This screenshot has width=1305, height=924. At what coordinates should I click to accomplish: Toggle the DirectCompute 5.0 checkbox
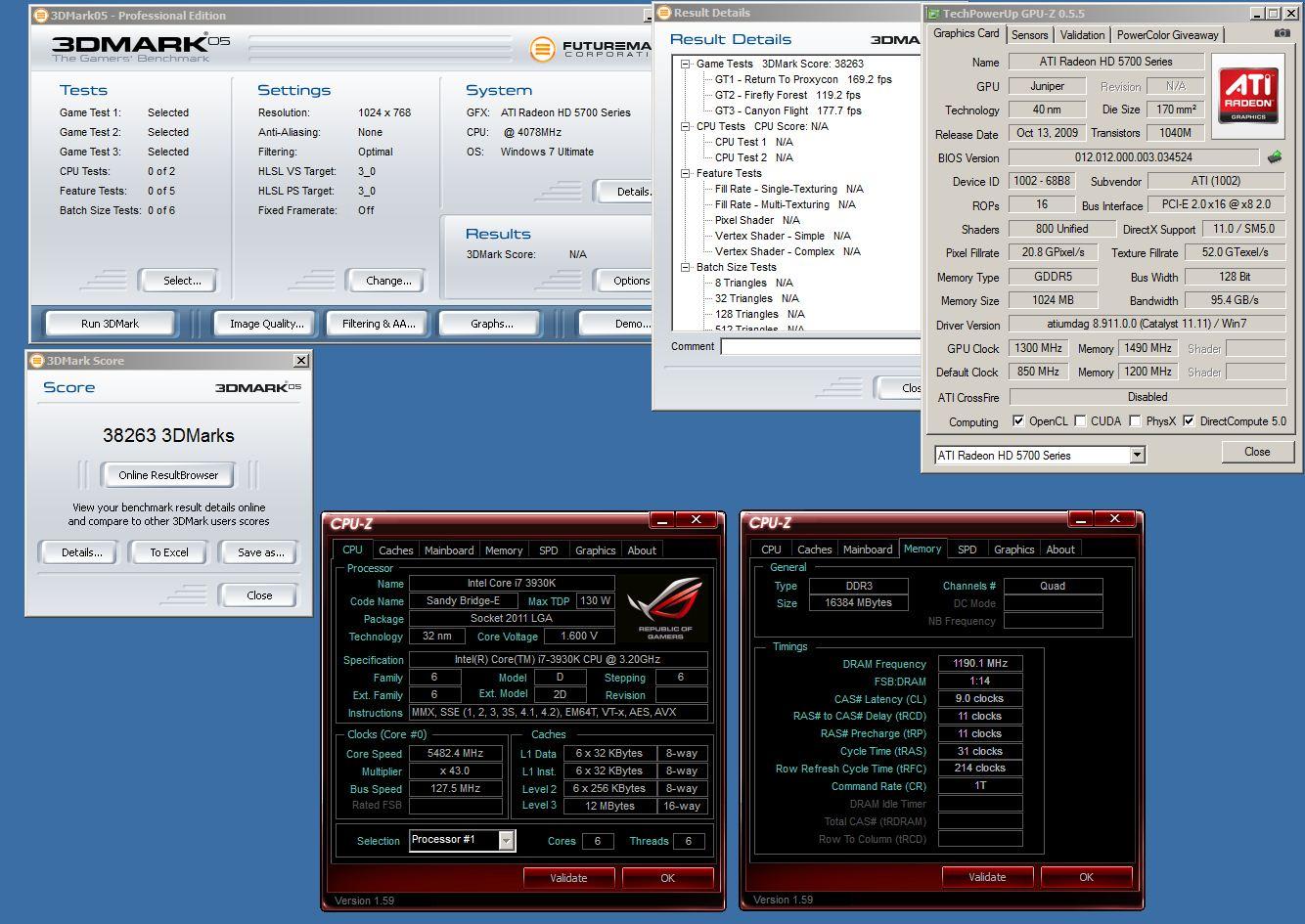(x=1189, y=421)
